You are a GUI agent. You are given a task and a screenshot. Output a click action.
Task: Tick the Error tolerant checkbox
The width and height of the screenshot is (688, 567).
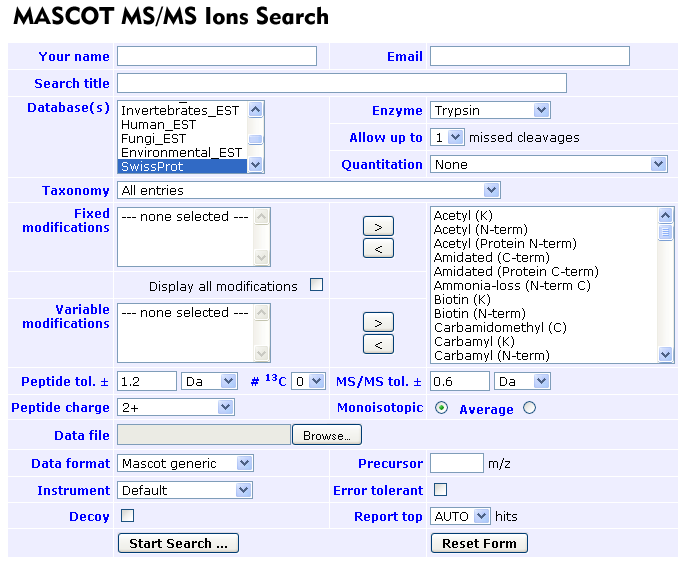point(441,489)
